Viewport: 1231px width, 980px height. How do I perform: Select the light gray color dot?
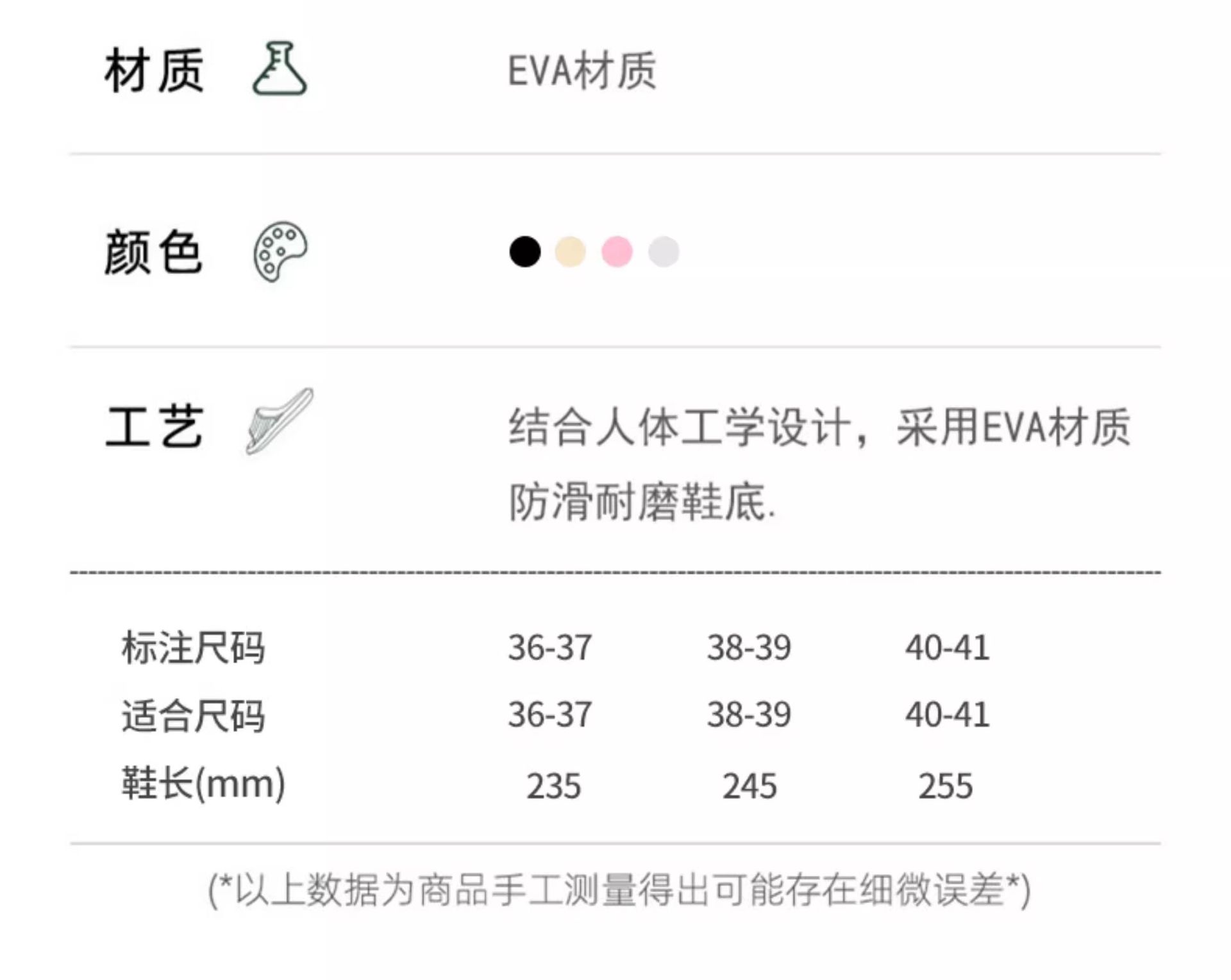[664, 251]
